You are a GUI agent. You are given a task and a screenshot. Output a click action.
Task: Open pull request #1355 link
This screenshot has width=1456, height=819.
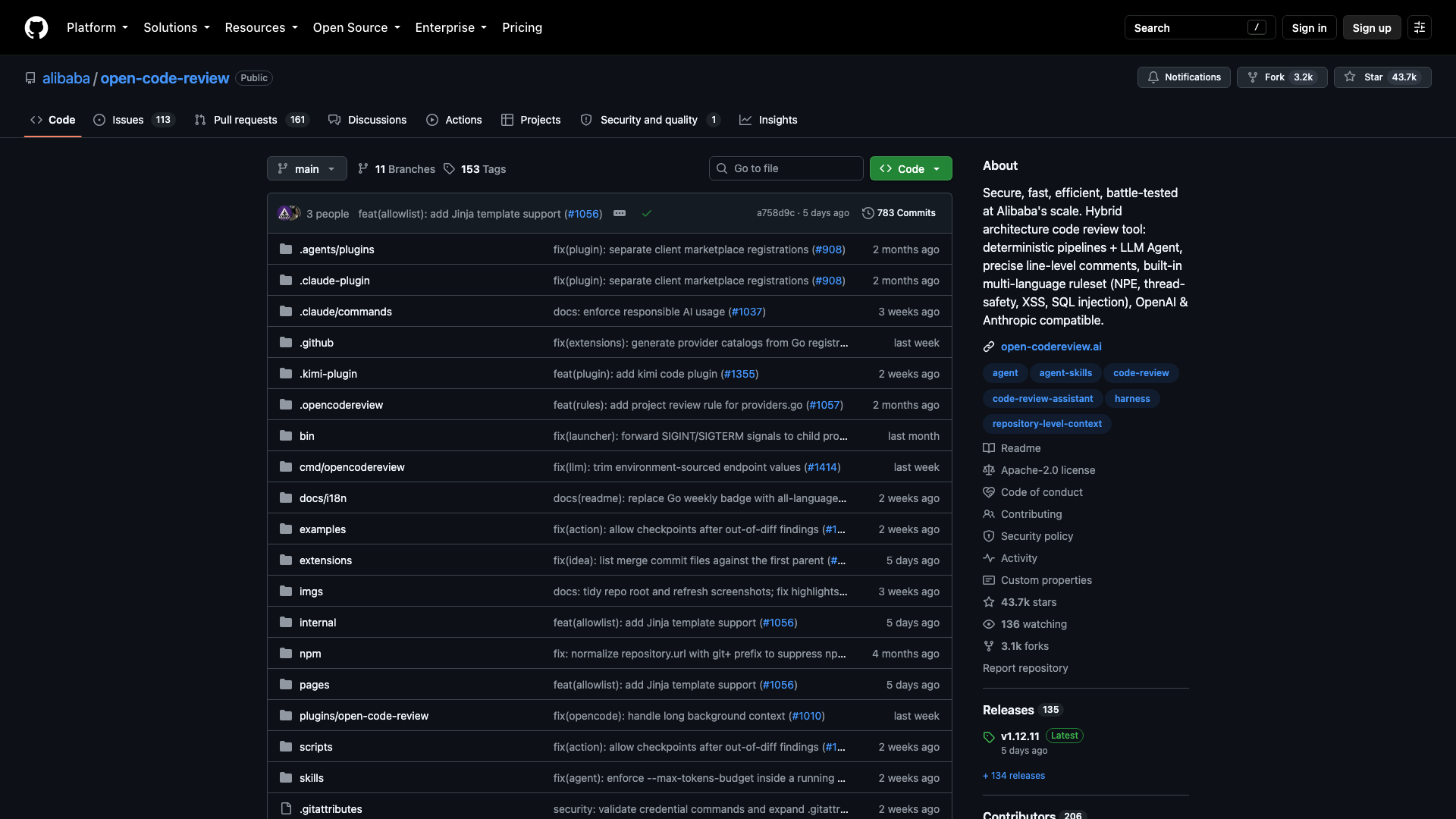click(739, 374)
